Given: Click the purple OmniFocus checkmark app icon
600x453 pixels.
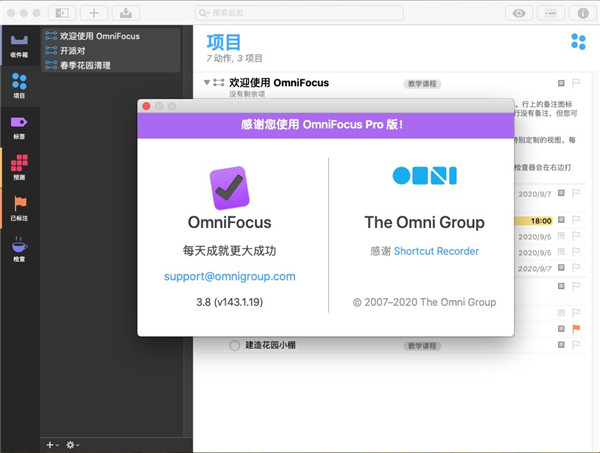Looking at the screenshot, I should click(229, 188).
